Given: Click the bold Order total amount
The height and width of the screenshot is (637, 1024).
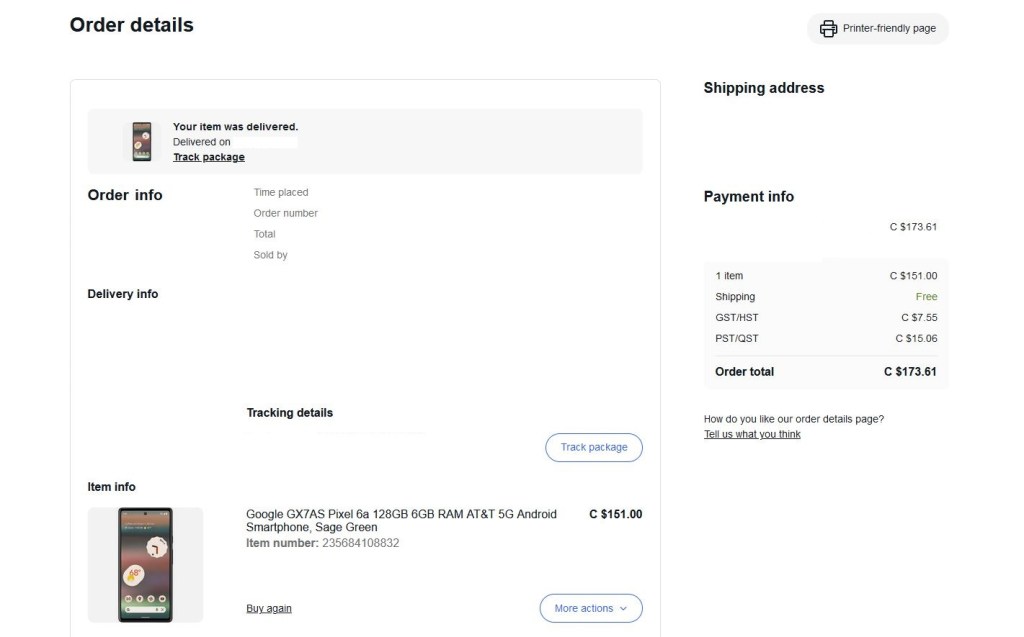Looking at the screenshot, I should tap(909, 372).
